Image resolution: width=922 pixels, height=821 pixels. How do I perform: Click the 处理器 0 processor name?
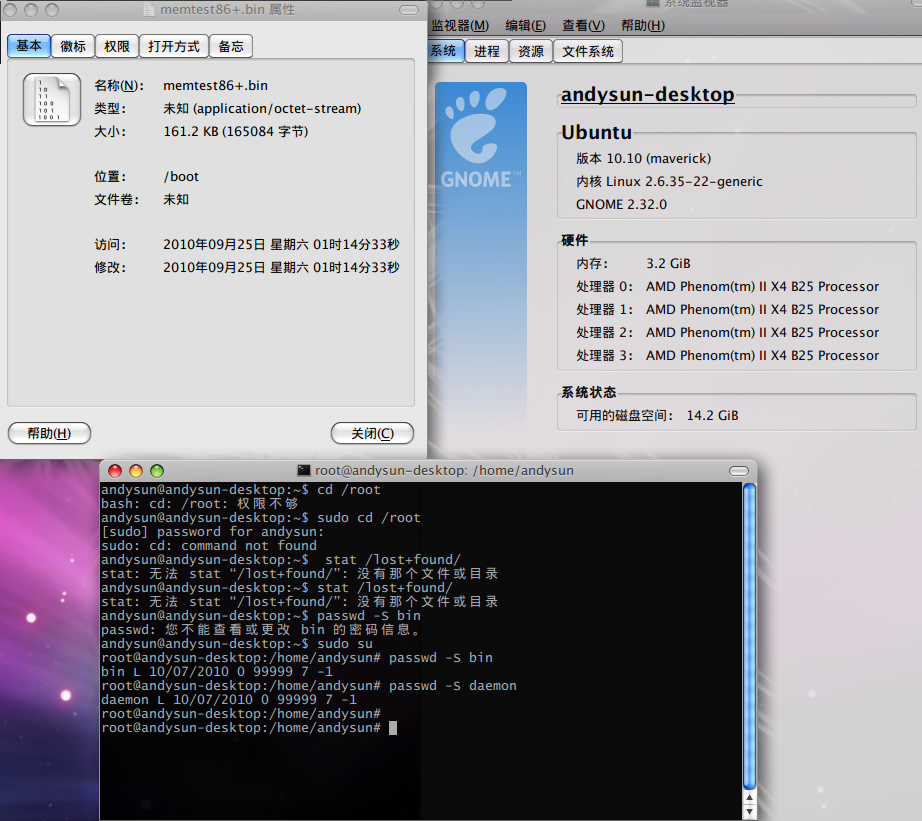762,286
